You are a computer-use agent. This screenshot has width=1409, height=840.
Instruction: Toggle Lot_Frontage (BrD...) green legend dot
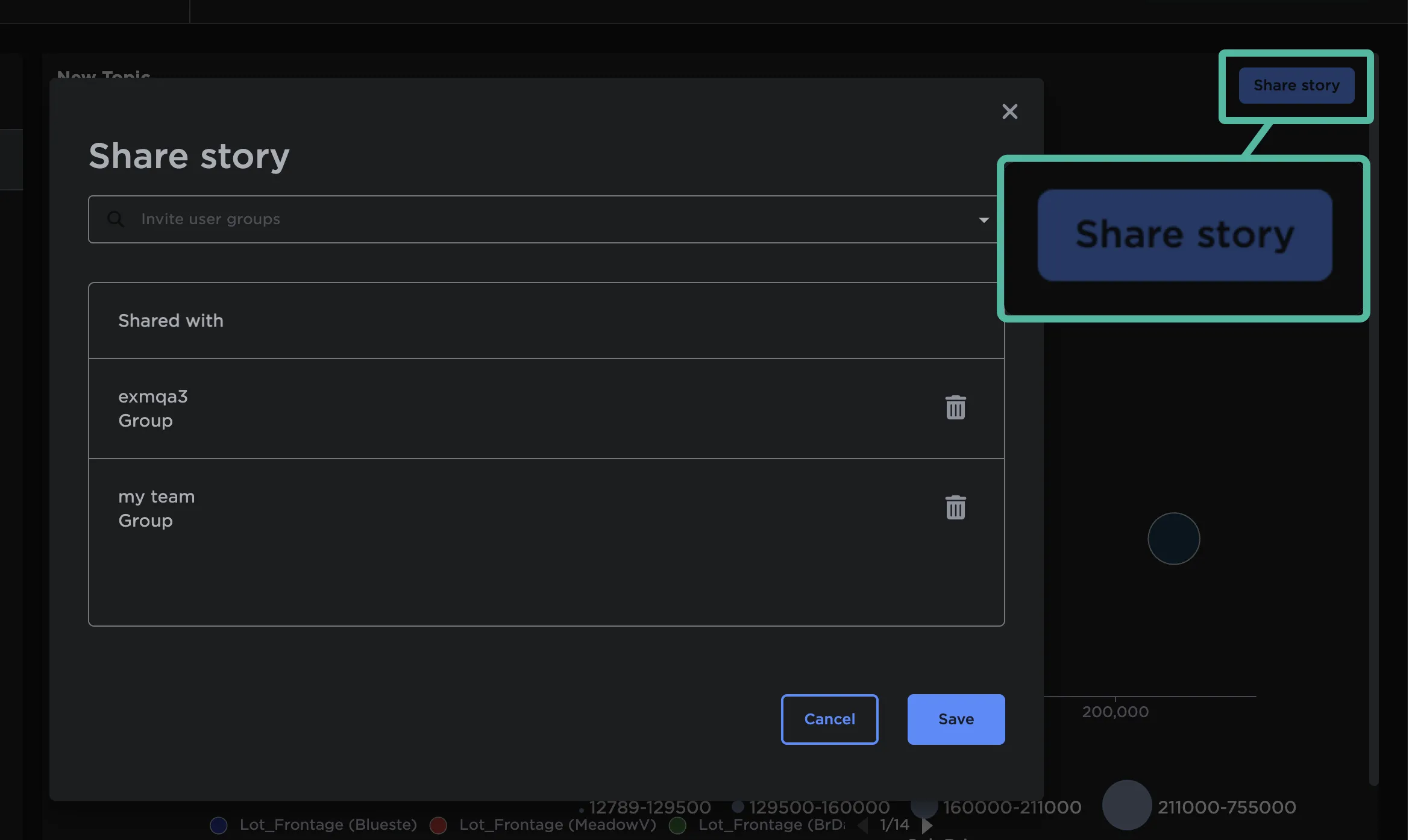click(677, 825)
